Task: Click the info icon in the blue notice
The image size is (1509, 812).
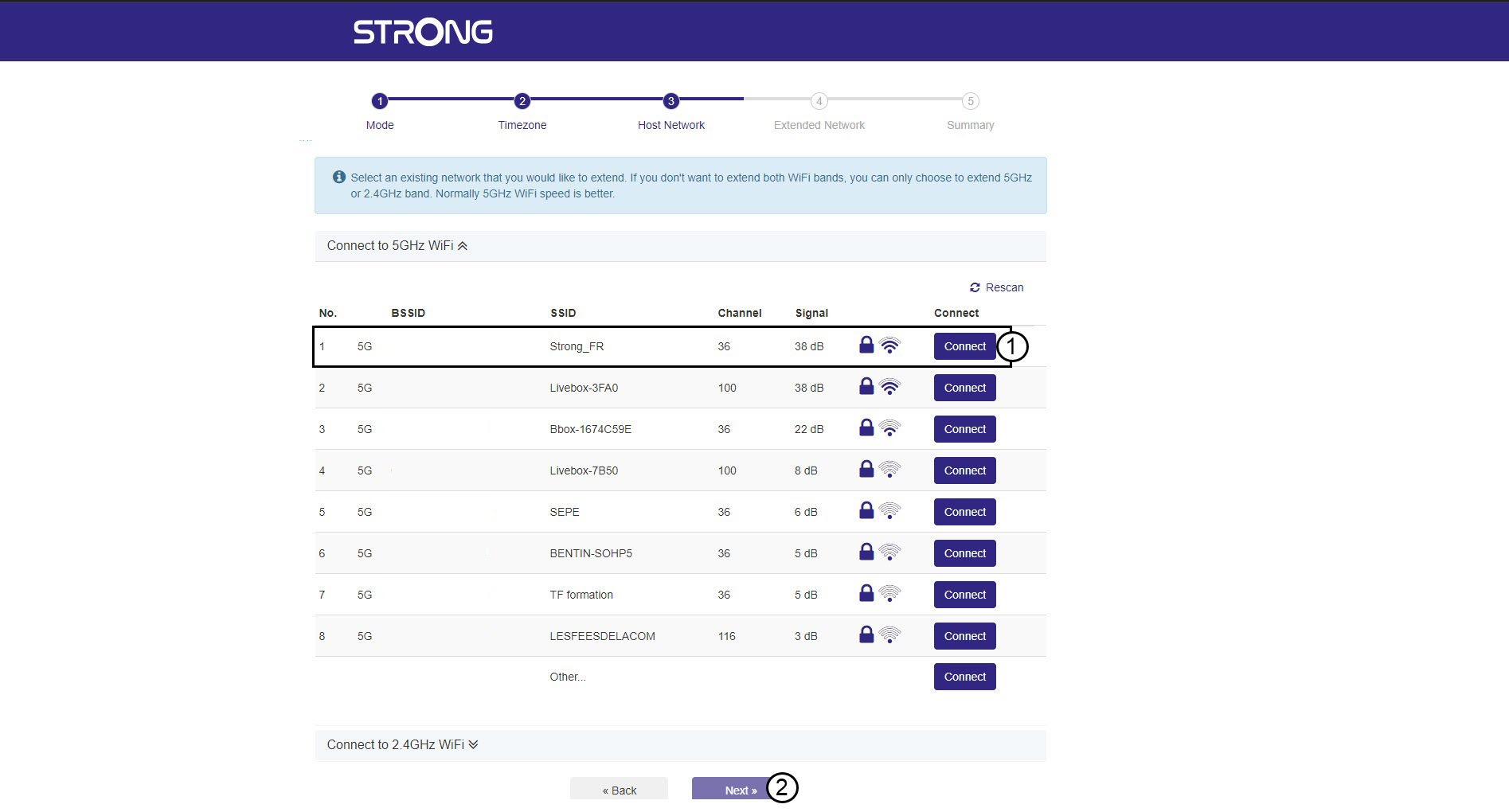Action: coord(339,178)
